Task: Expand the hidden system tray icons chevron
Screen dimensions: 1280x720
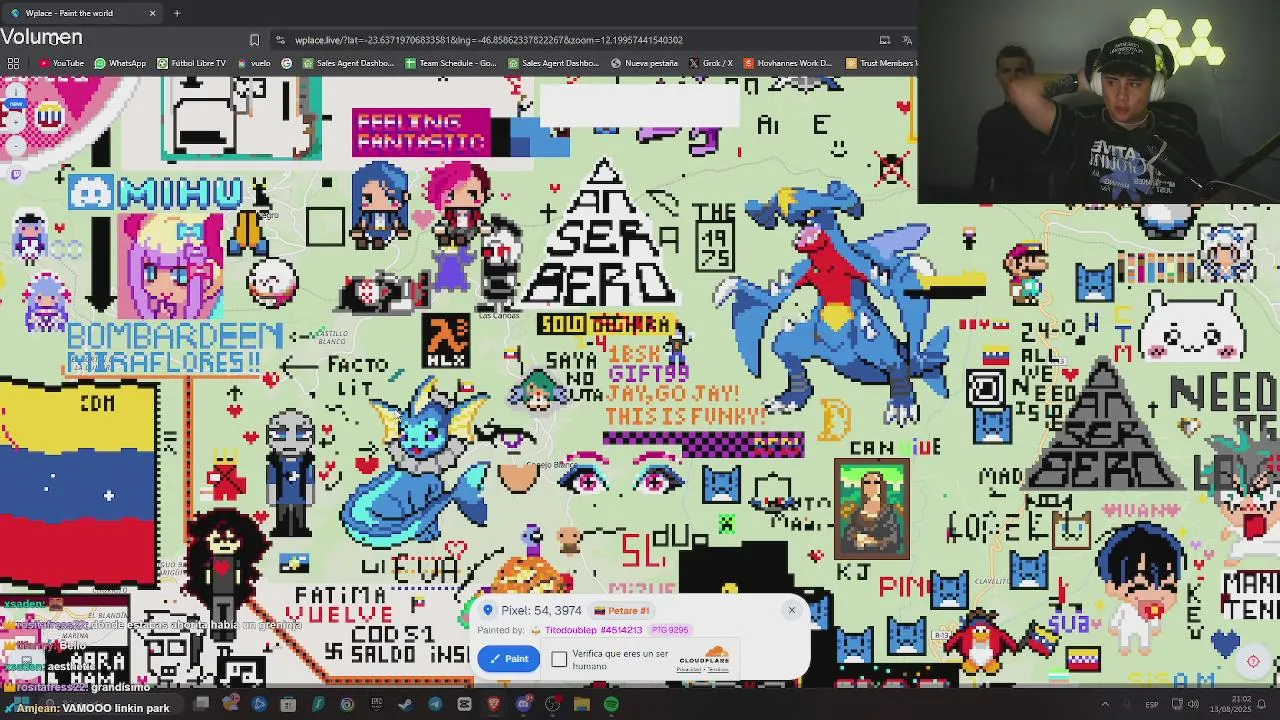Action: (1105, 705)
